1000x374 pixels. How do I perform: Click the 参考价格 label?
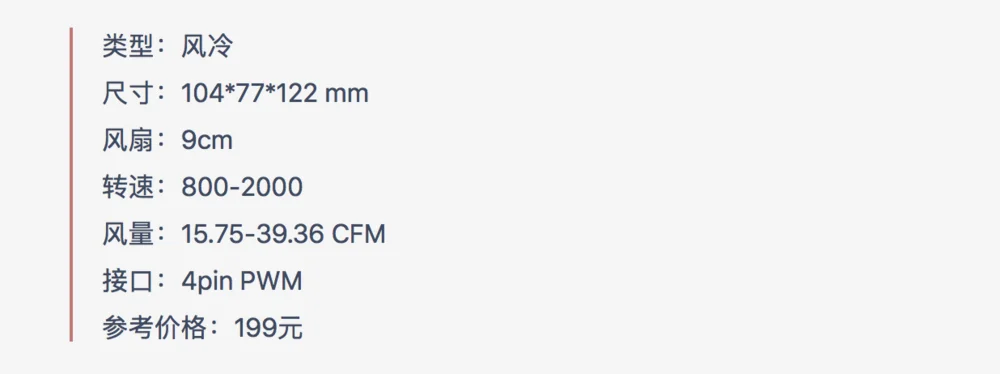pyautogui.click(x=154, y=329)
